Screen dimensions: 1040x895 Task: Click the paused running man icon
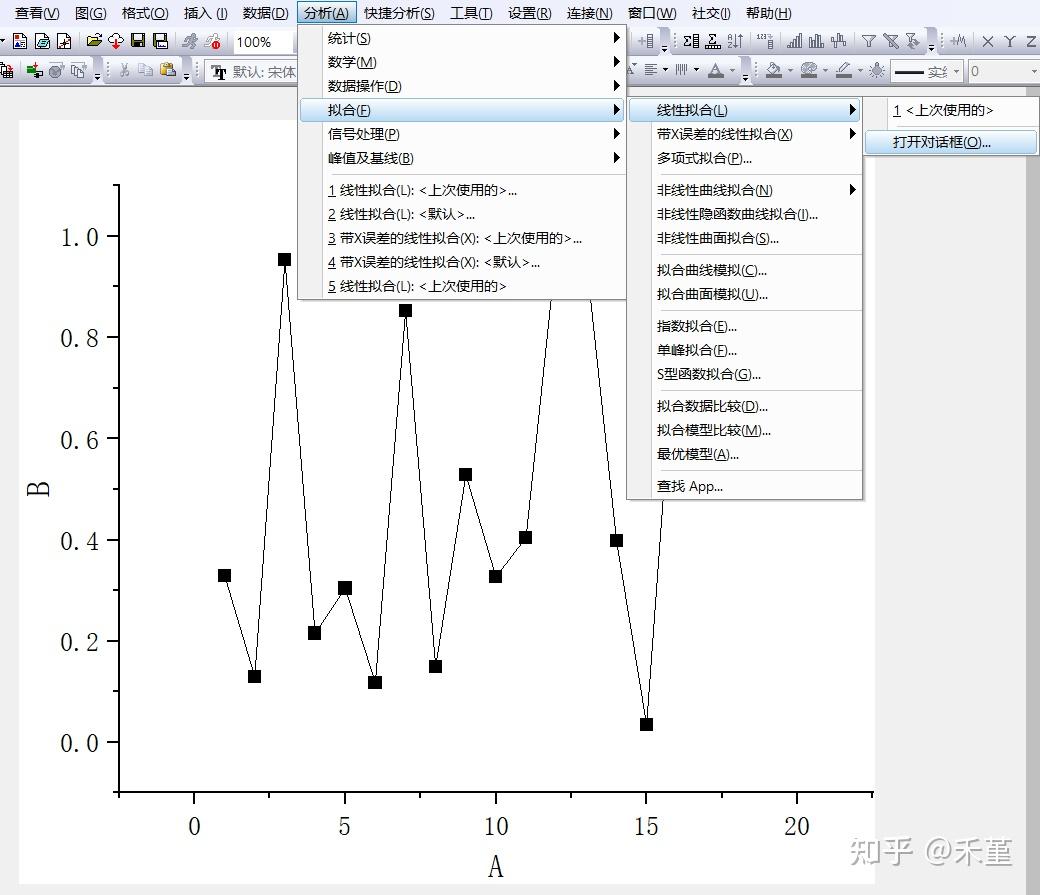(213, 41)
